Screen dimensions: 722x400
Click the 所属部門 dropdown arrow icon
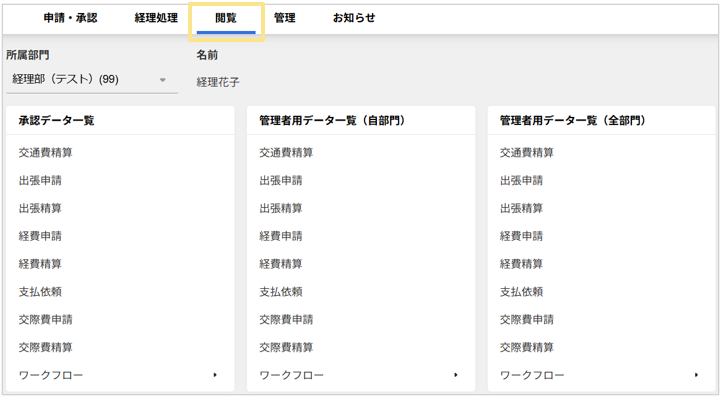tap(163, 80)
